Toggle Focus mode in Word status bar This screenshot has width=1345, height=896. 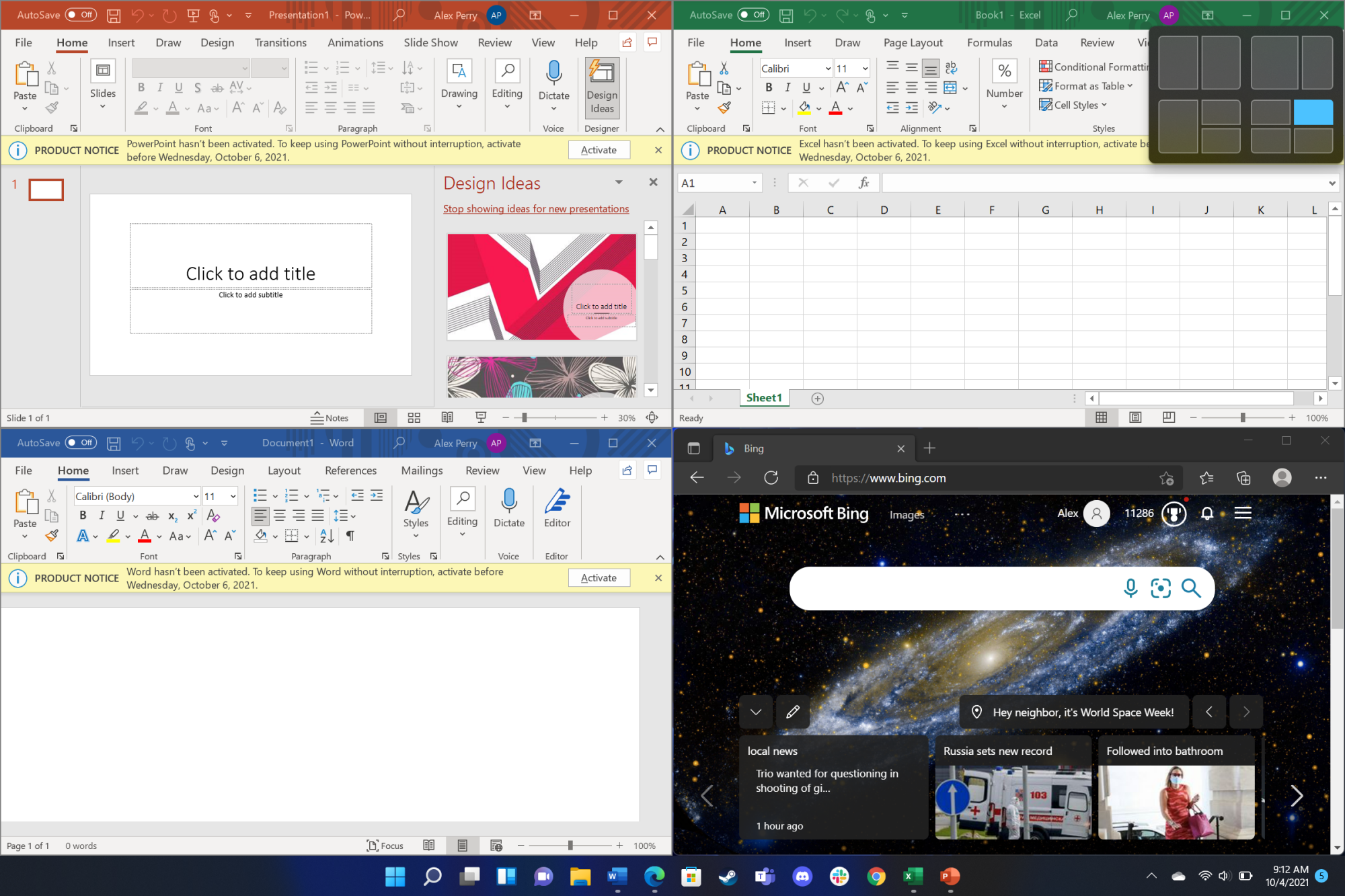click(x=385, y=846)
